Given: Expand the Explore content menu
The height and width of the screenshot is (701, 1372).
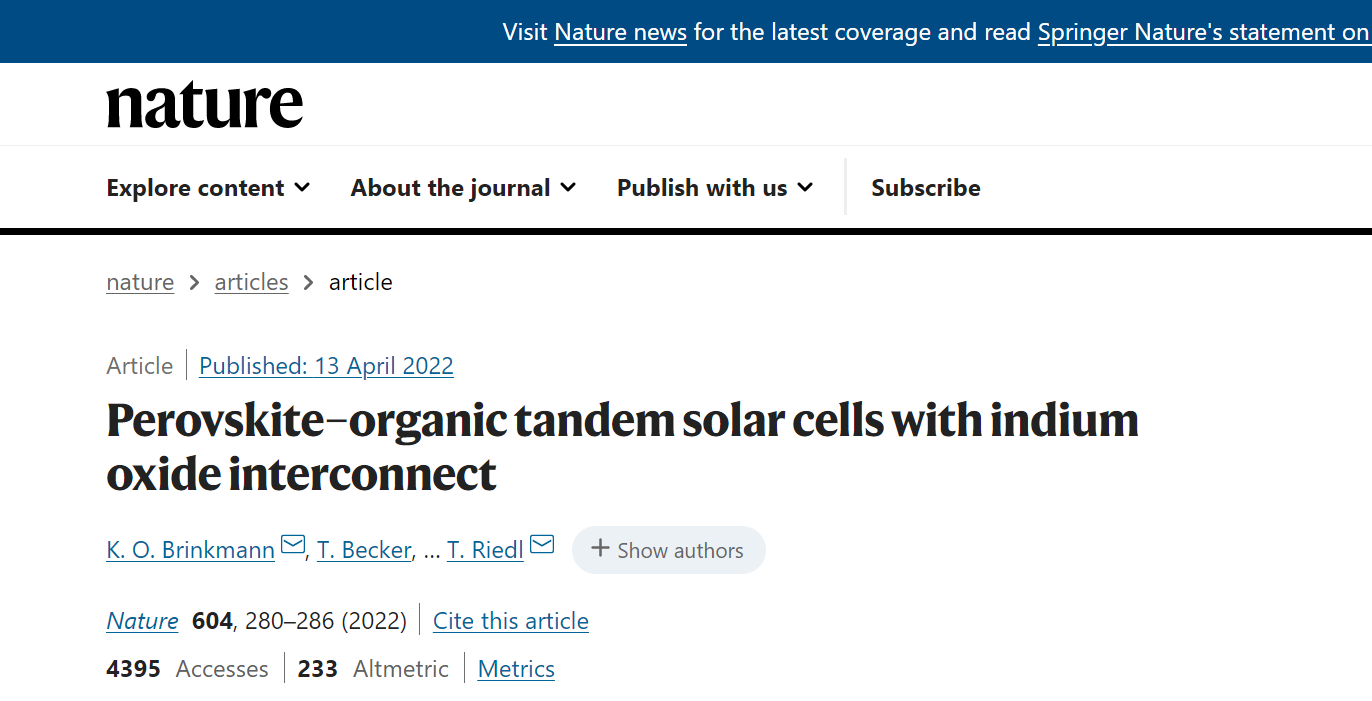Looking at the screenshot, I should pyautogui.click(x=208, y=188).
